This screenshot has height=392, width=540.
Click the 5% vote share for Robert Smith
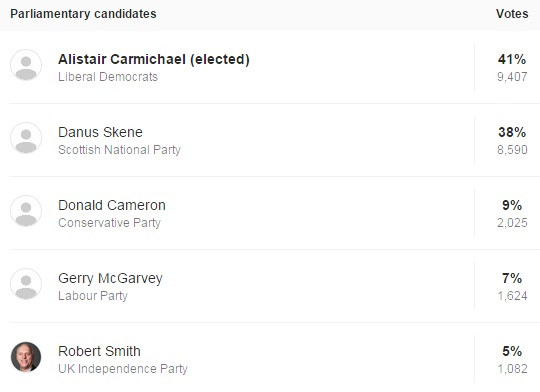[x=512, y=351]
